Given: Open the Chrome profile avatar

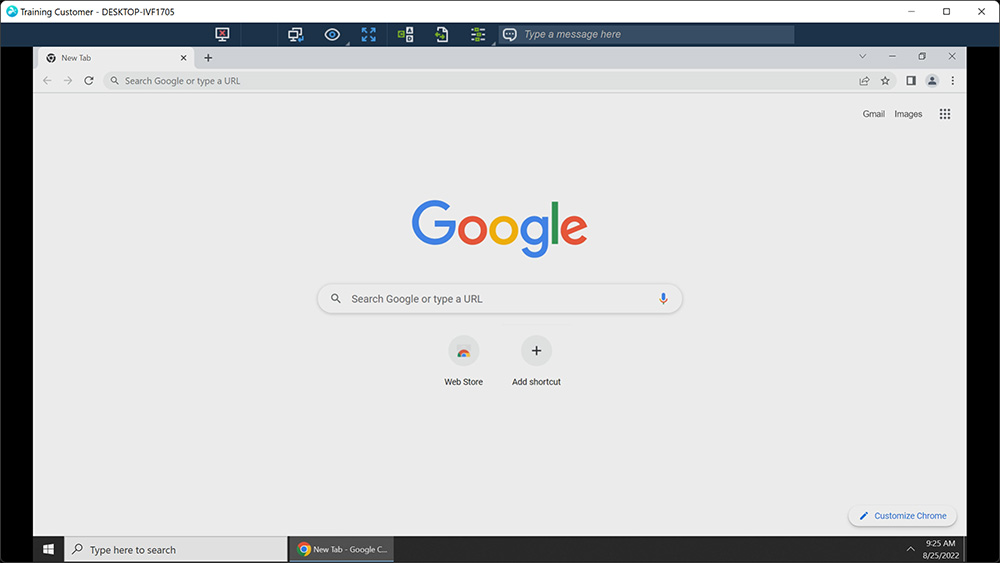Looking at the screenshot, I should (932, 81).
